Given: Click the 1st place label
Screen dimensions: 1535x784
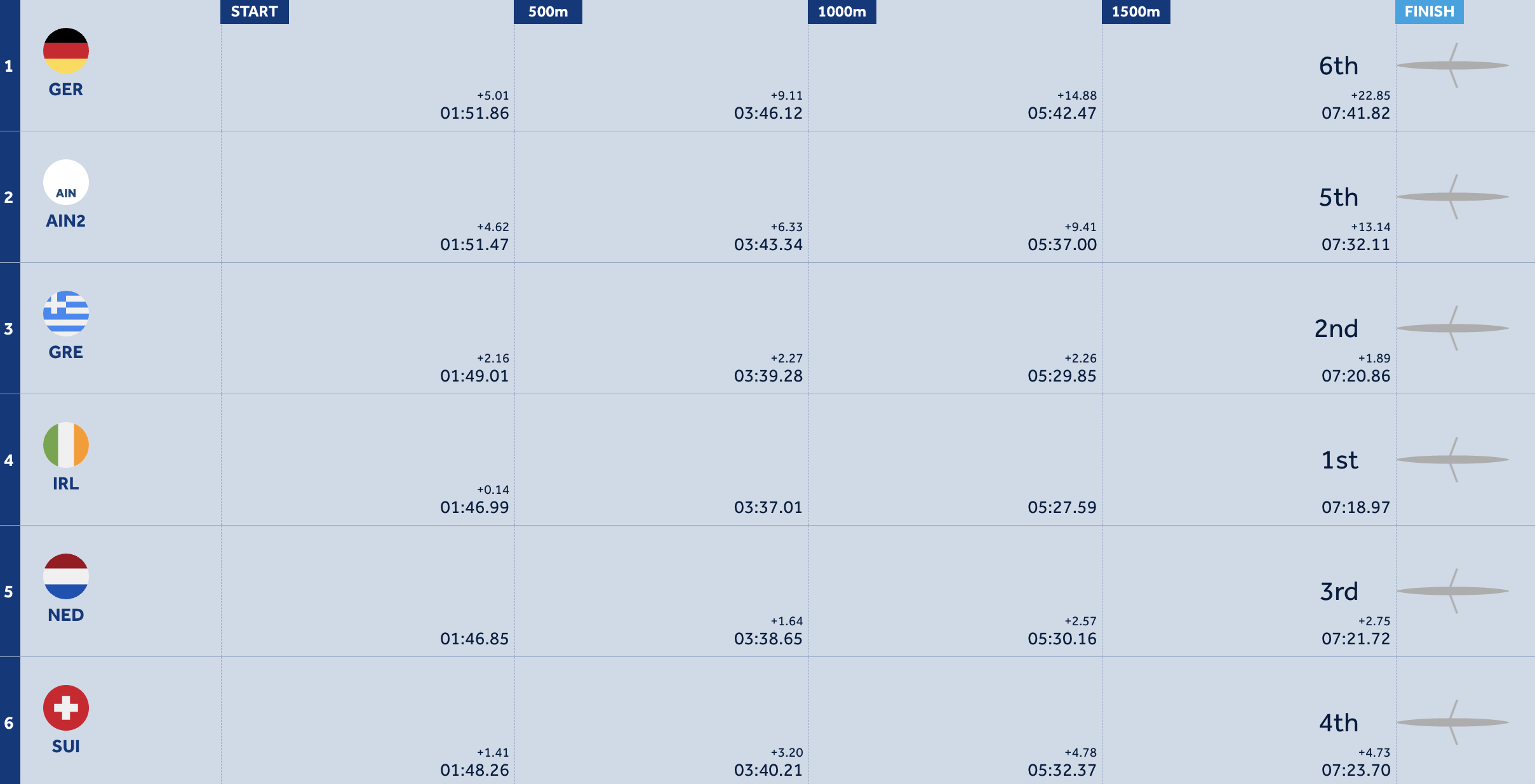Looking at the screenshot, I should pos(1339,460).
